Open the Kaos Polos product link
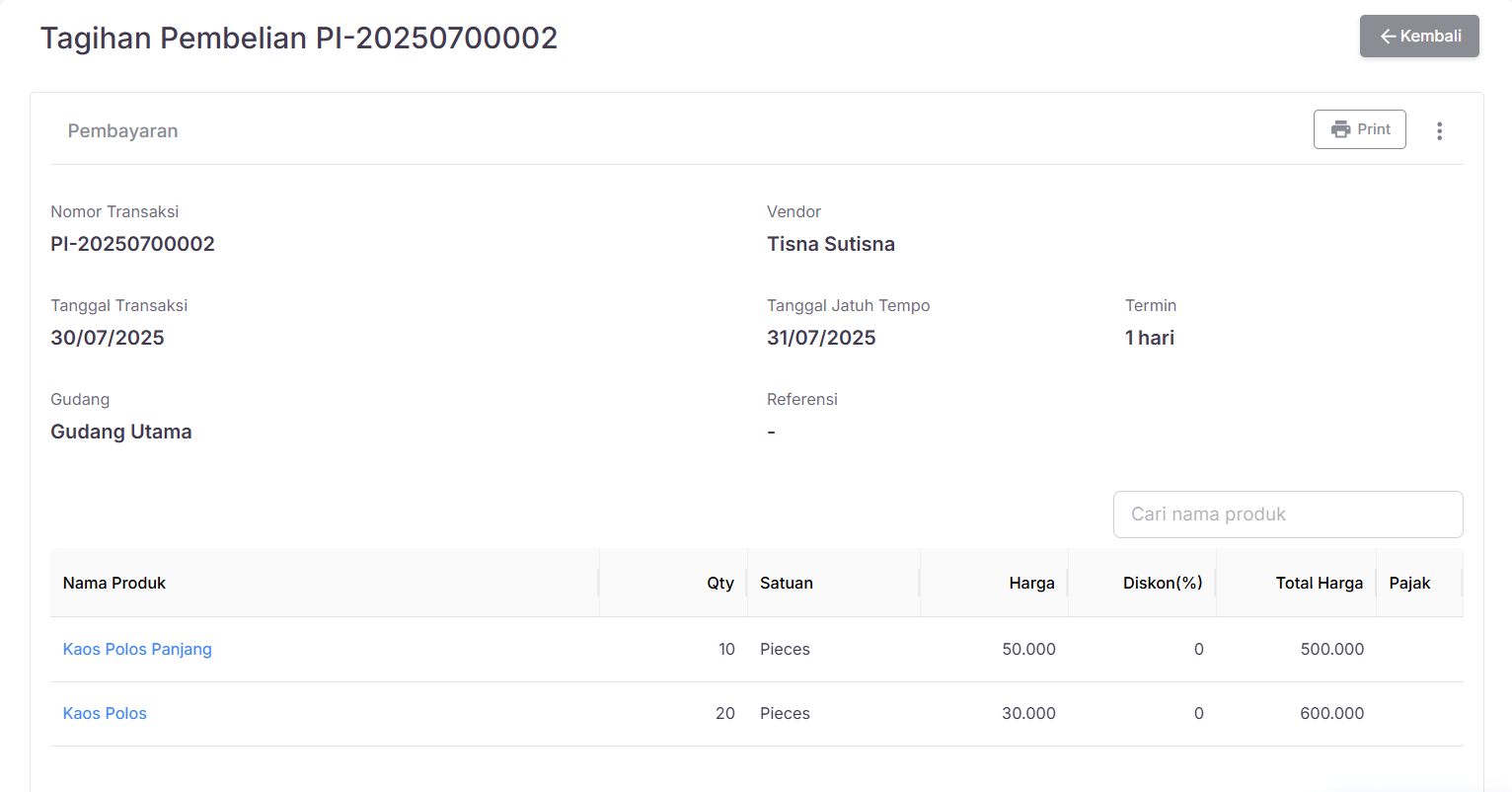Image resolution: width=1512 pixels, height=792 pixels. [x=105, y=713]
